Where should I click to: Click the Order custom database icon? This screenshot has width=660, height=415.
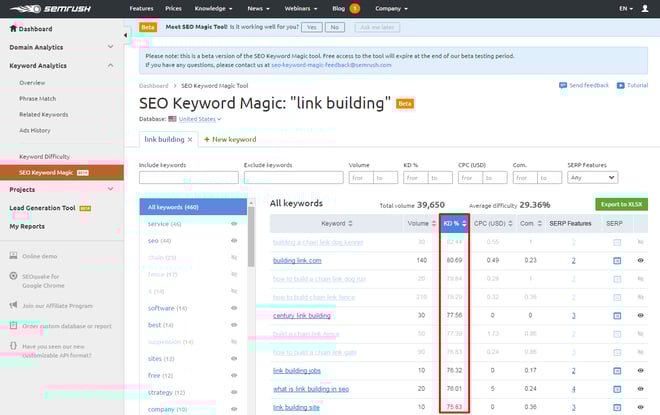(x=13, y=325)
